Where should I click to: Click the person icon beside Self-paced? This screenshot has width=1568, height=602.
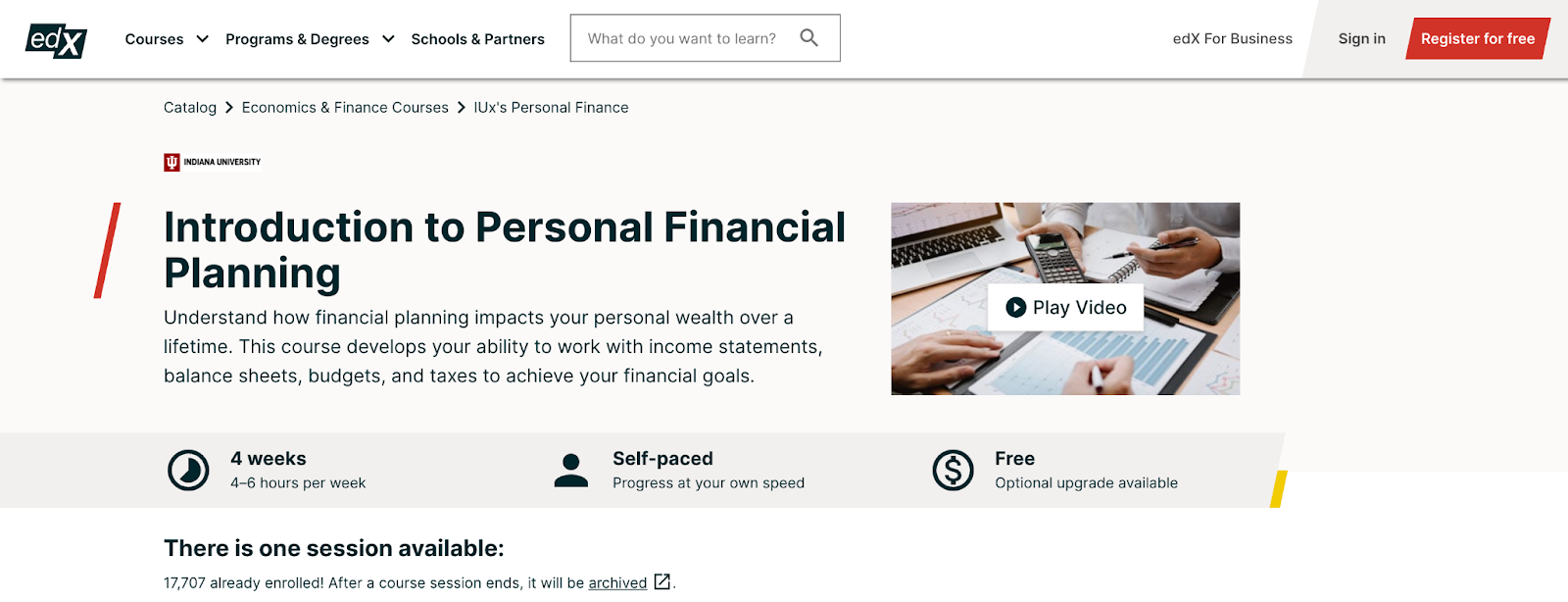point(571,471)
